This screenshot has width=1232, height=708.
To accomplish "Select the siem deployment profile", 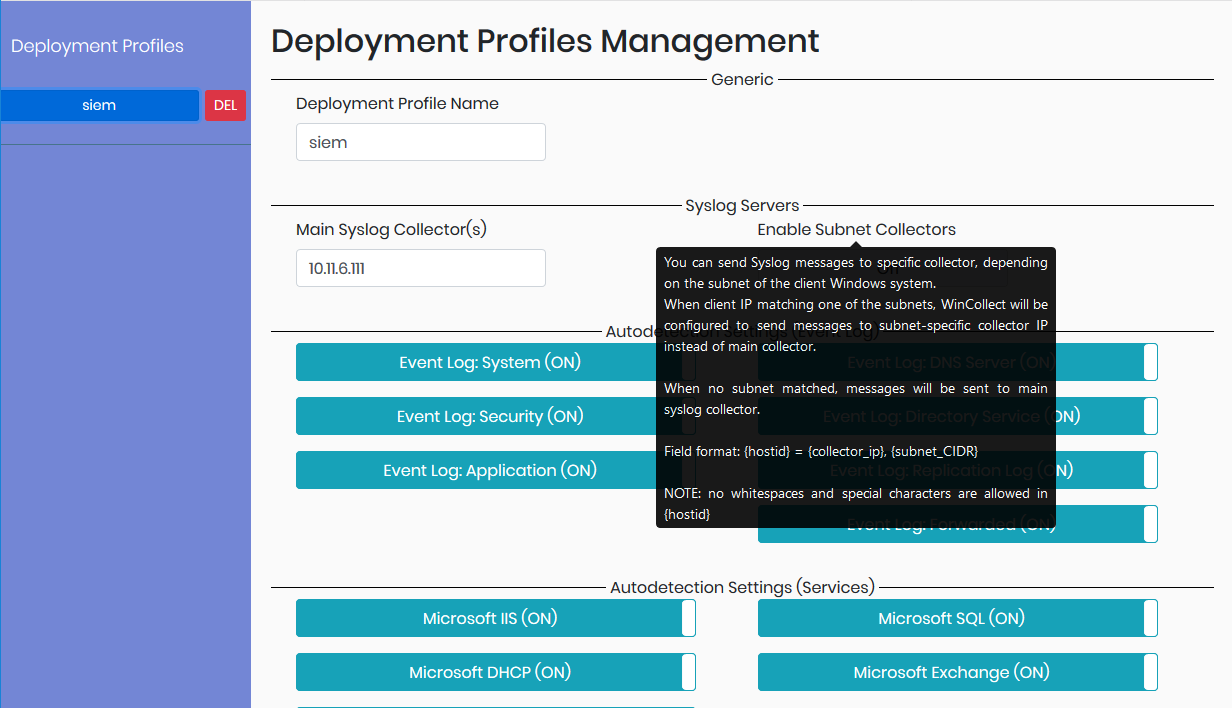I will [x=99, y=105].
